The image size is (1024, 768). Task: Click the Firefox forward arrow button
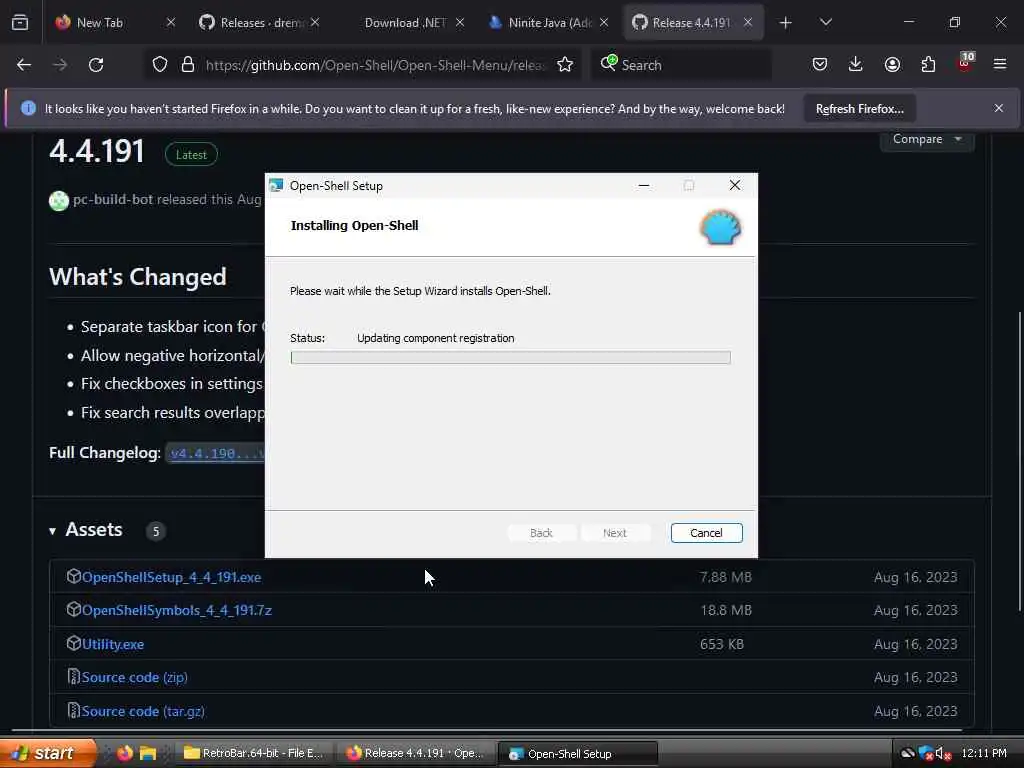(x=60, y=65)
